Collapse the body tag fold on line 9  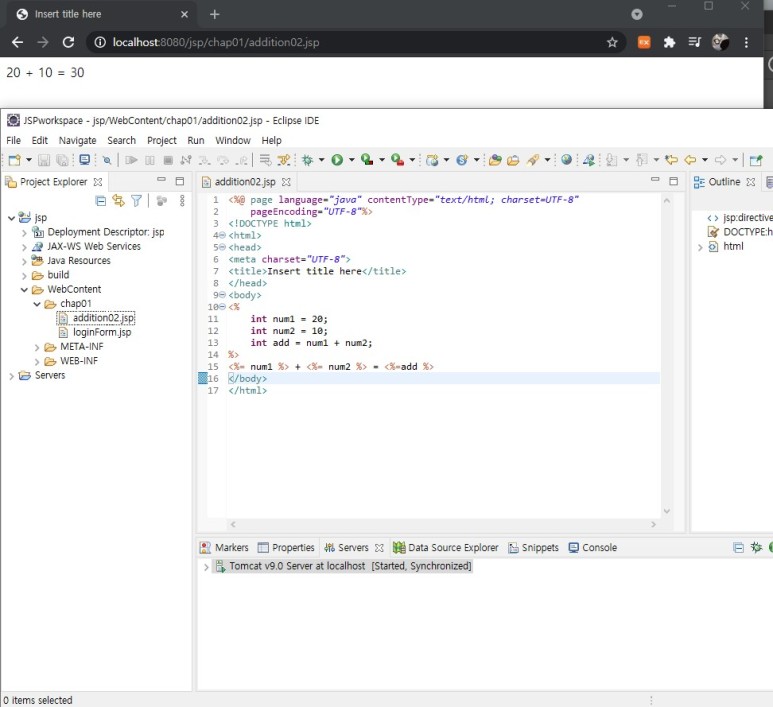tap(222, 296)
